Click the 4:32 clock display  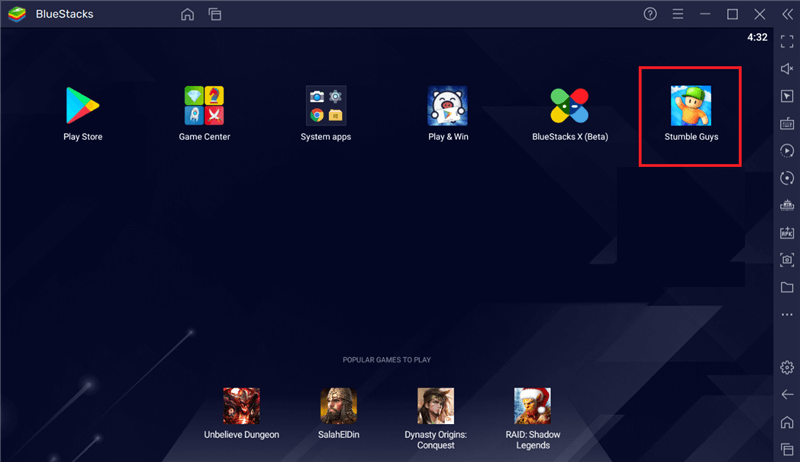tap(757, 37)
